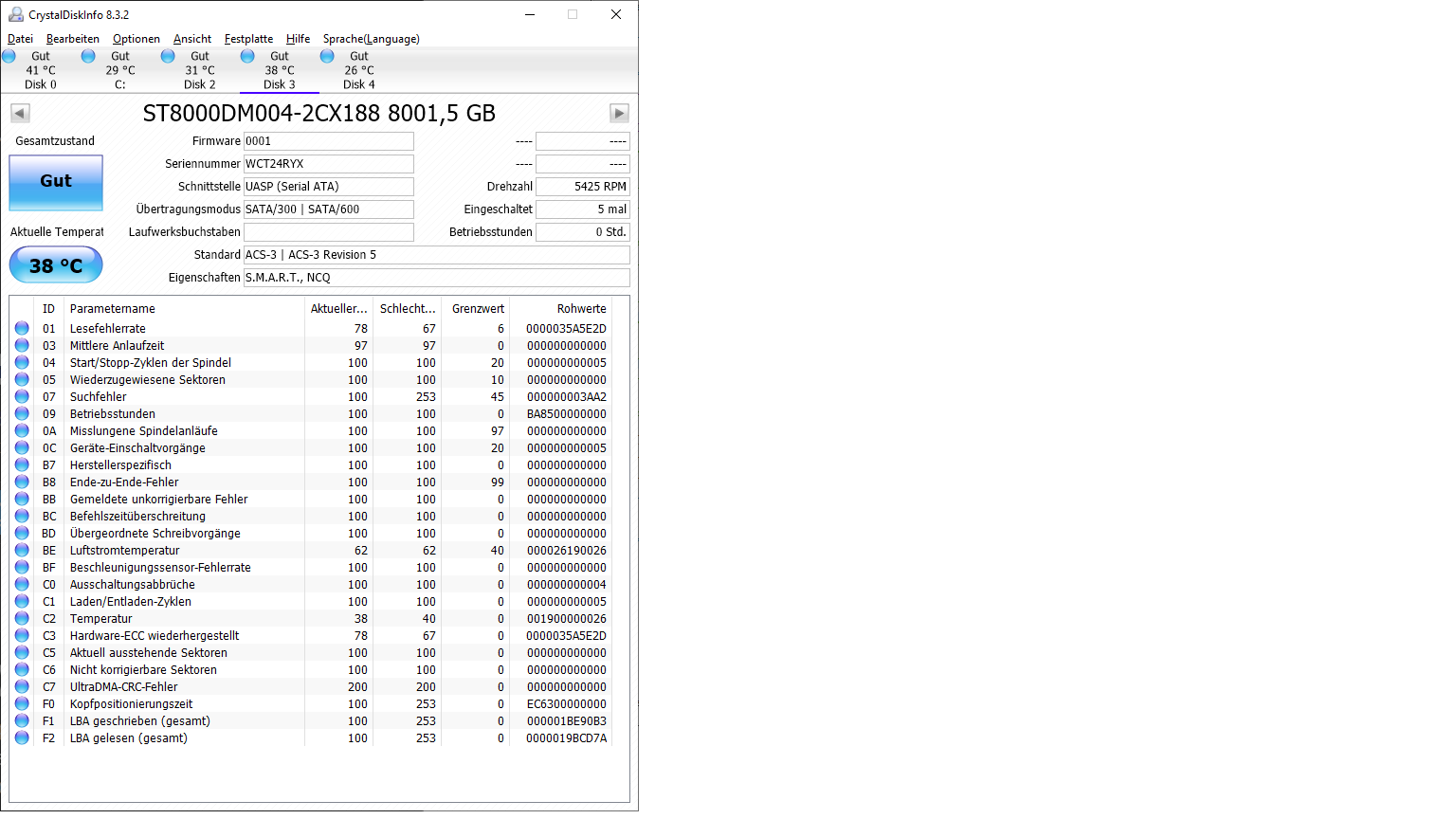Image resolution: width=1456 pixels, height=819 pixels.
Task: Click the Eigenschaften field S.M.A.R.T., NCQ
Action: pyautogui.click(x=437, y=278)
